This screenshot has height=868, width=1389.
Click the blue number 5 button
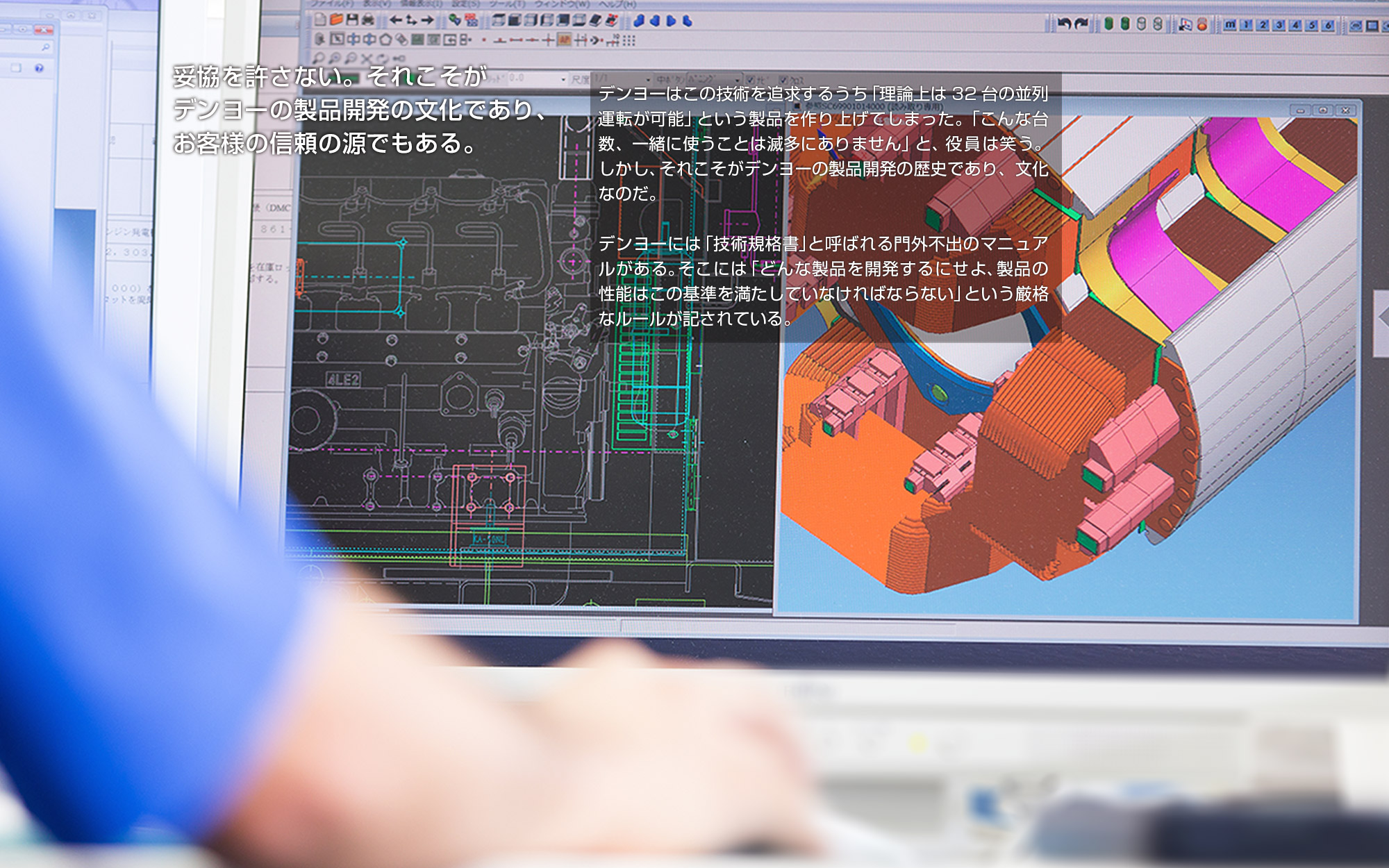[1312, 24]
